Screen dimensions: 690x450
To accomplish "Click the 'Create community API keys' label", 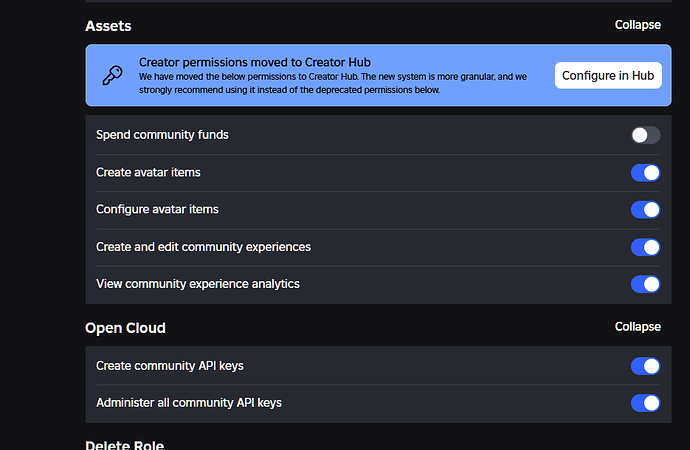I will [170, 366].
